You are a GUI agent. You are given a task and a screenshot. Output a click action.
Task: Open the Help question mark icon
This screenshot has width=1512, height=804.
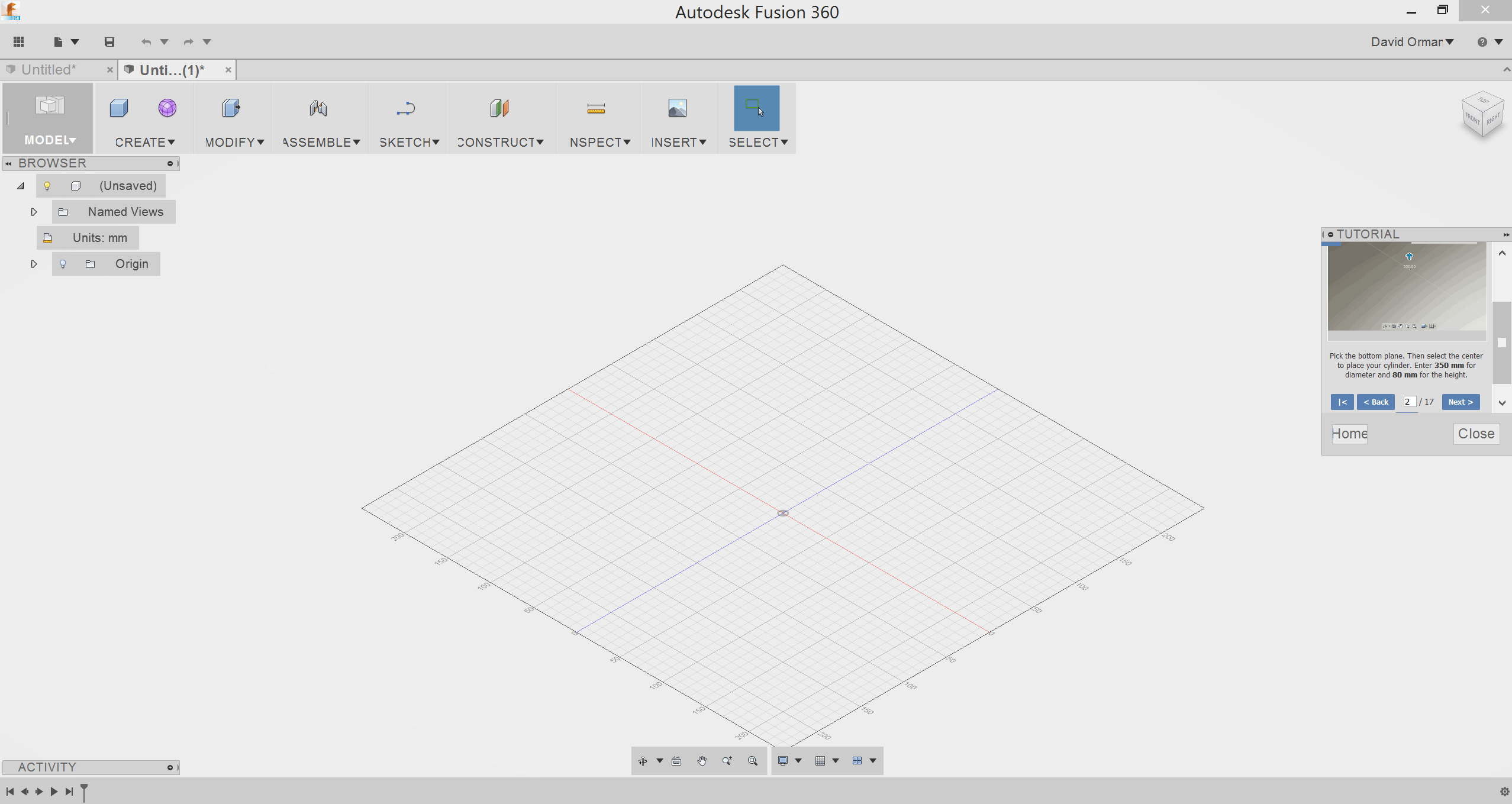pos(1482,41)
